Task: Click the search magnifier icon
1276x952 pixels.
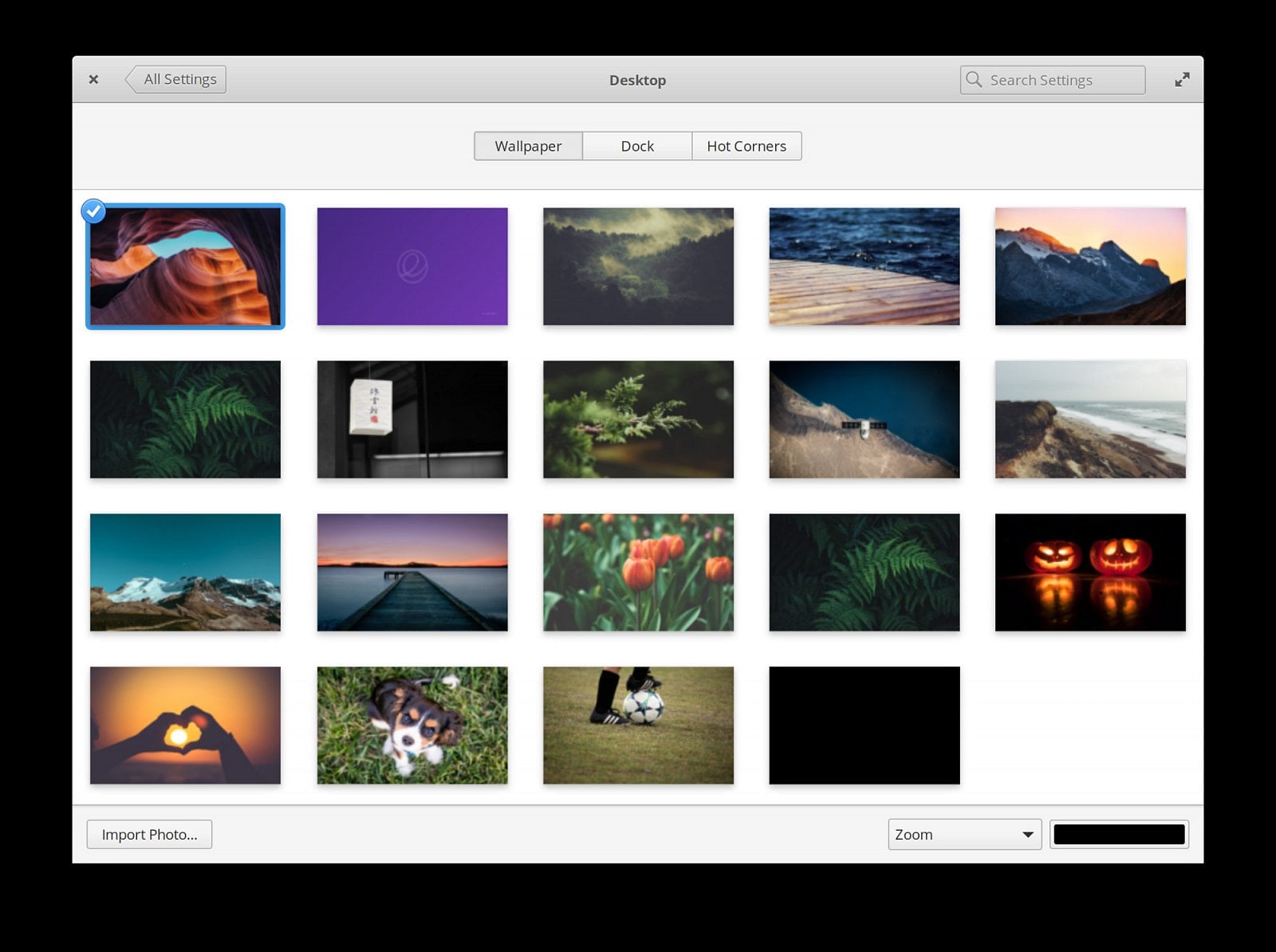Action: 975,80
